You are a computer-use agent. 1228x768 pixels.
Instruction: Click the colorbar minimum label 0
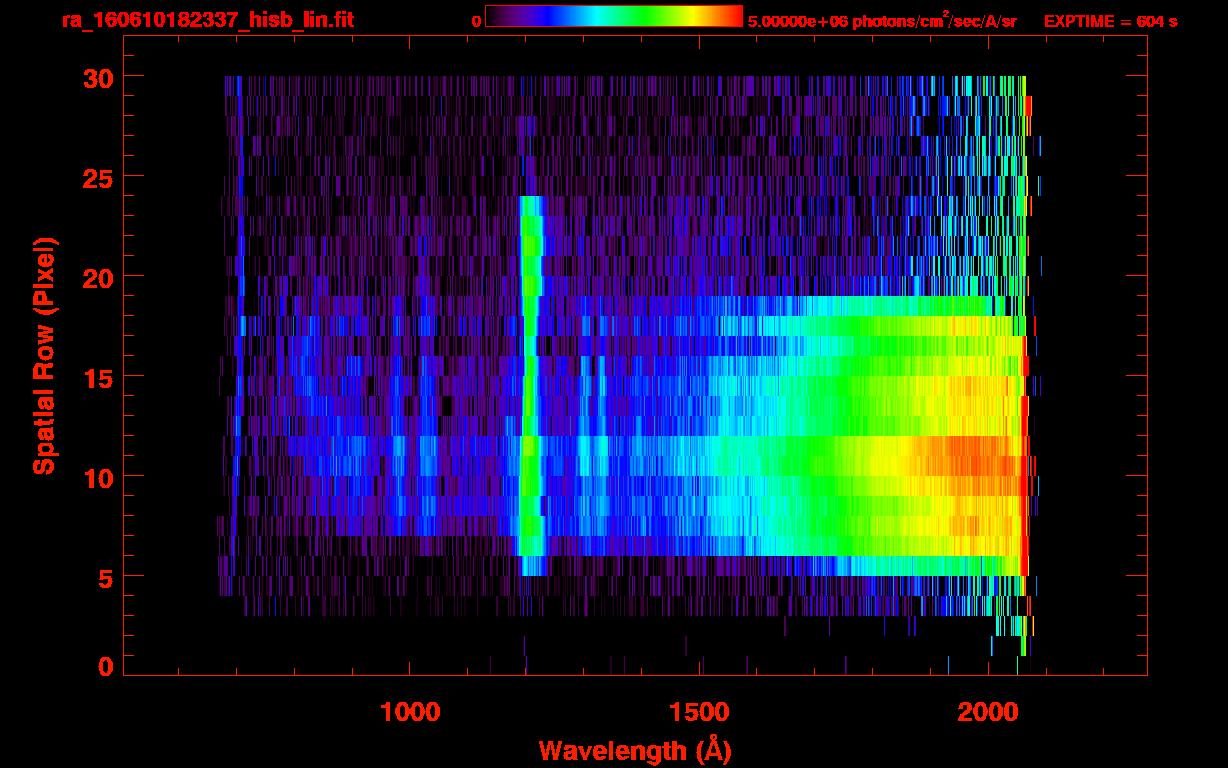[476, 21]
